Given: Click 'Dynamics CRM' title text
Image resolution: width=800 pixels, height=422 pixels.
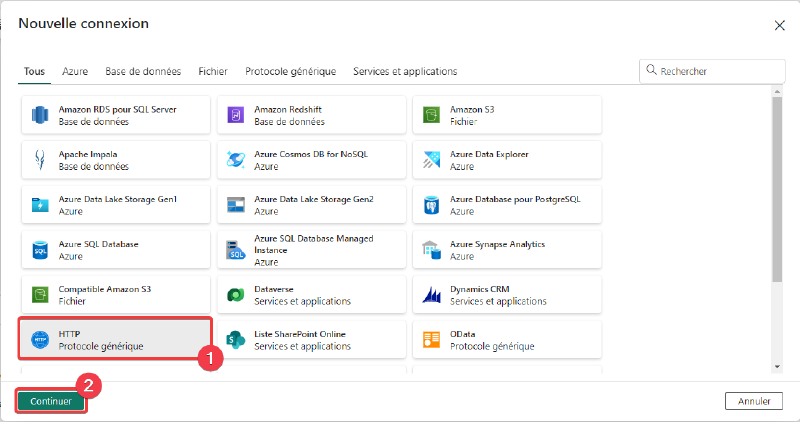Looking at the screenshot, I should click(480, 289).
